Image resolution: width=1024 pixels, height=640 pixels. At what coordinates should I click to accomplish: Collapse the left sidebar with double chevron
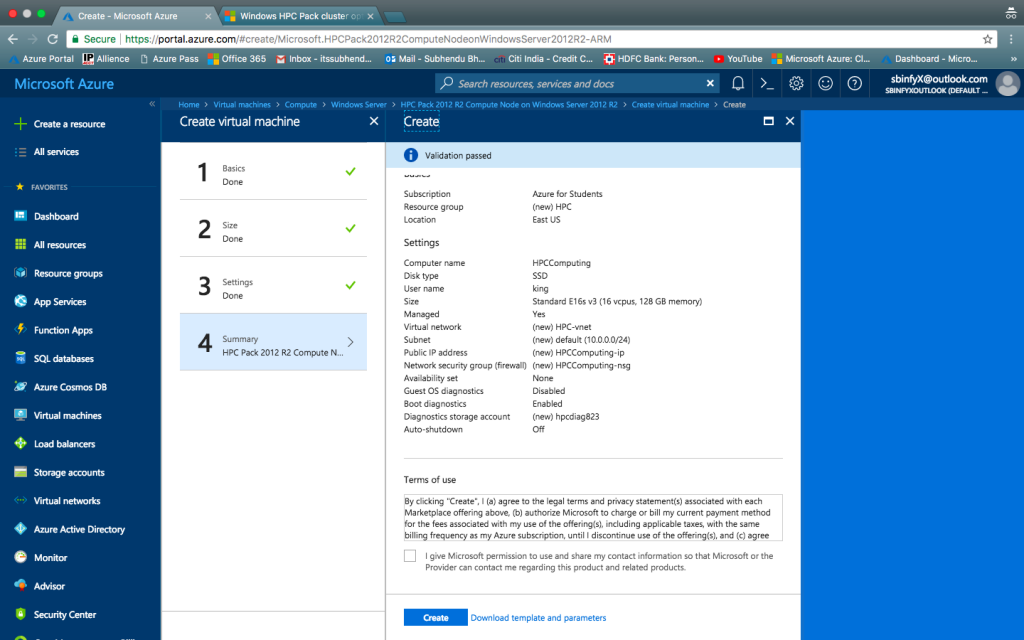tap(152, 104)
